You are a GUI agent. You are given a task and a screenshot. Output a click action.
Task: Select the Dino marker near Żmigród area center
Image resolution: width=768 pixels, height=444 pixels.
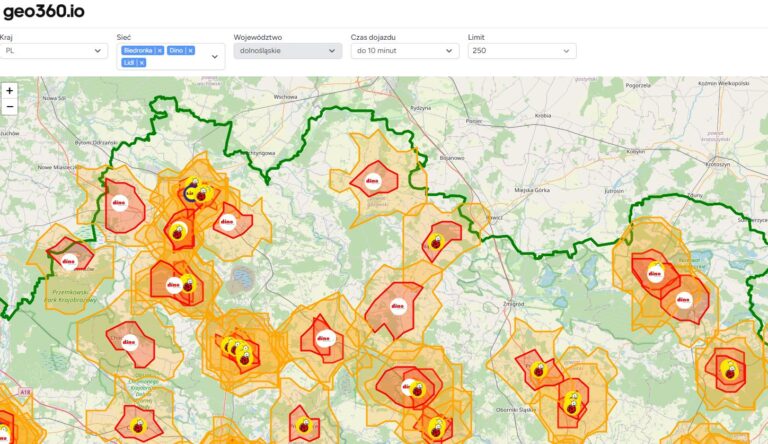tap(398, 306)
